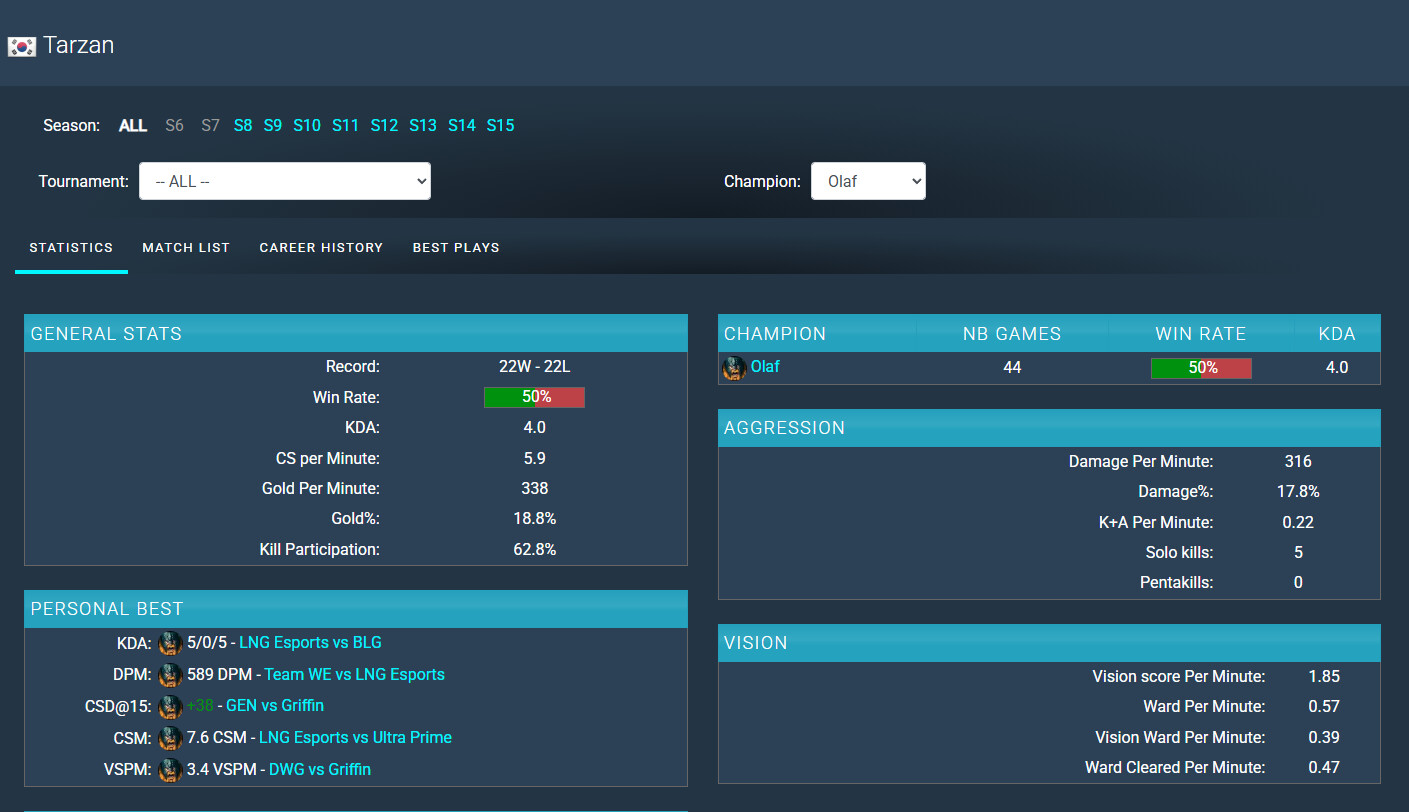Click the Vision score Per Minute value 1.85
Image resolution: width=1409 pixels, height=812 pixels.
1324,676
